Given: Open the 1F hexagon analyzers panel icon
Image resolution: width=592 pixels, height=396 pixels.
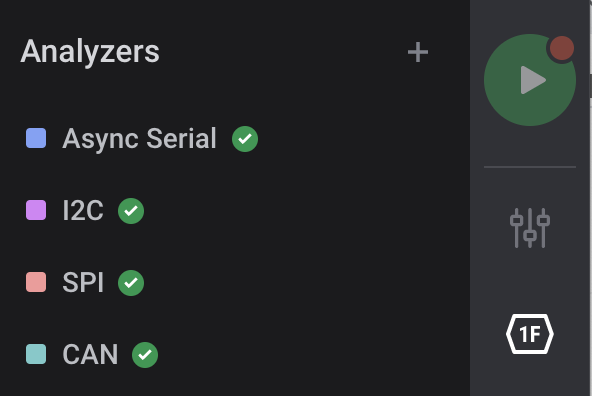Looking at the screenshot, I should (x=530, y=334).
